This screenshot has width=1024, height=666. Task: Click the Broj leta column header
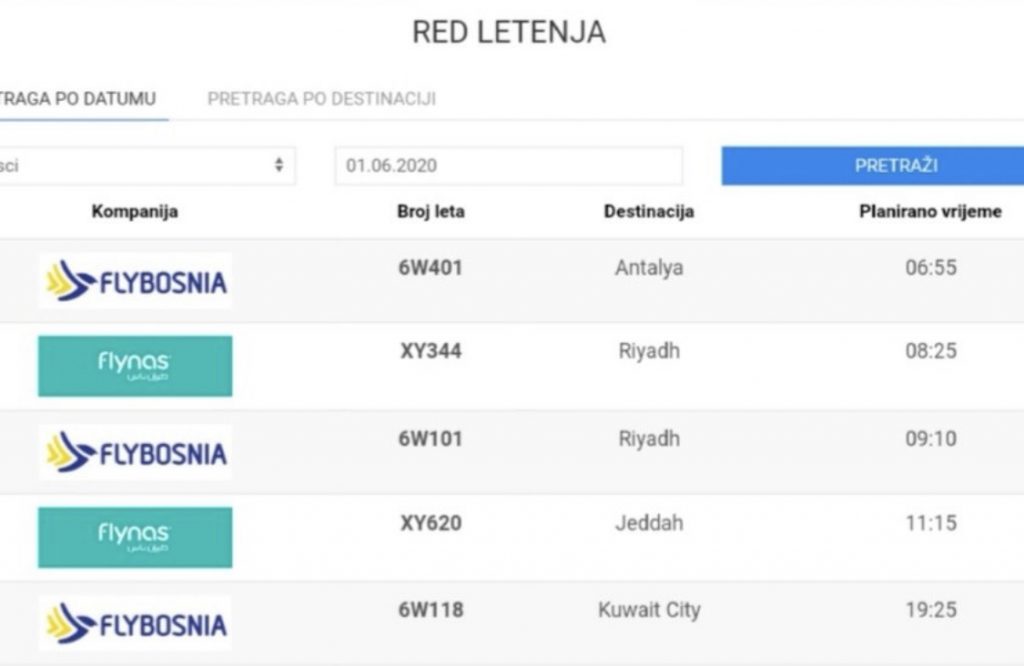pos(431,212)
